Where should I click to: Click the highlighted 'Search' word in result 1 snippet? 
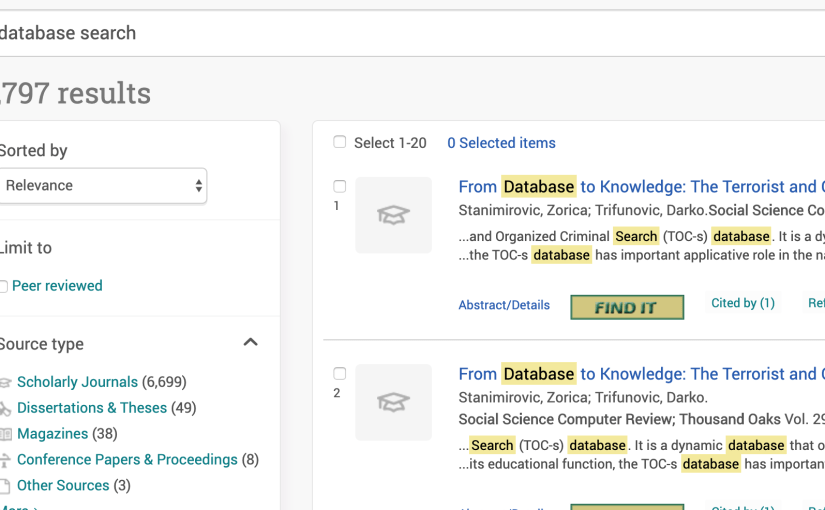pyautogui.click(x=636, y=236)
